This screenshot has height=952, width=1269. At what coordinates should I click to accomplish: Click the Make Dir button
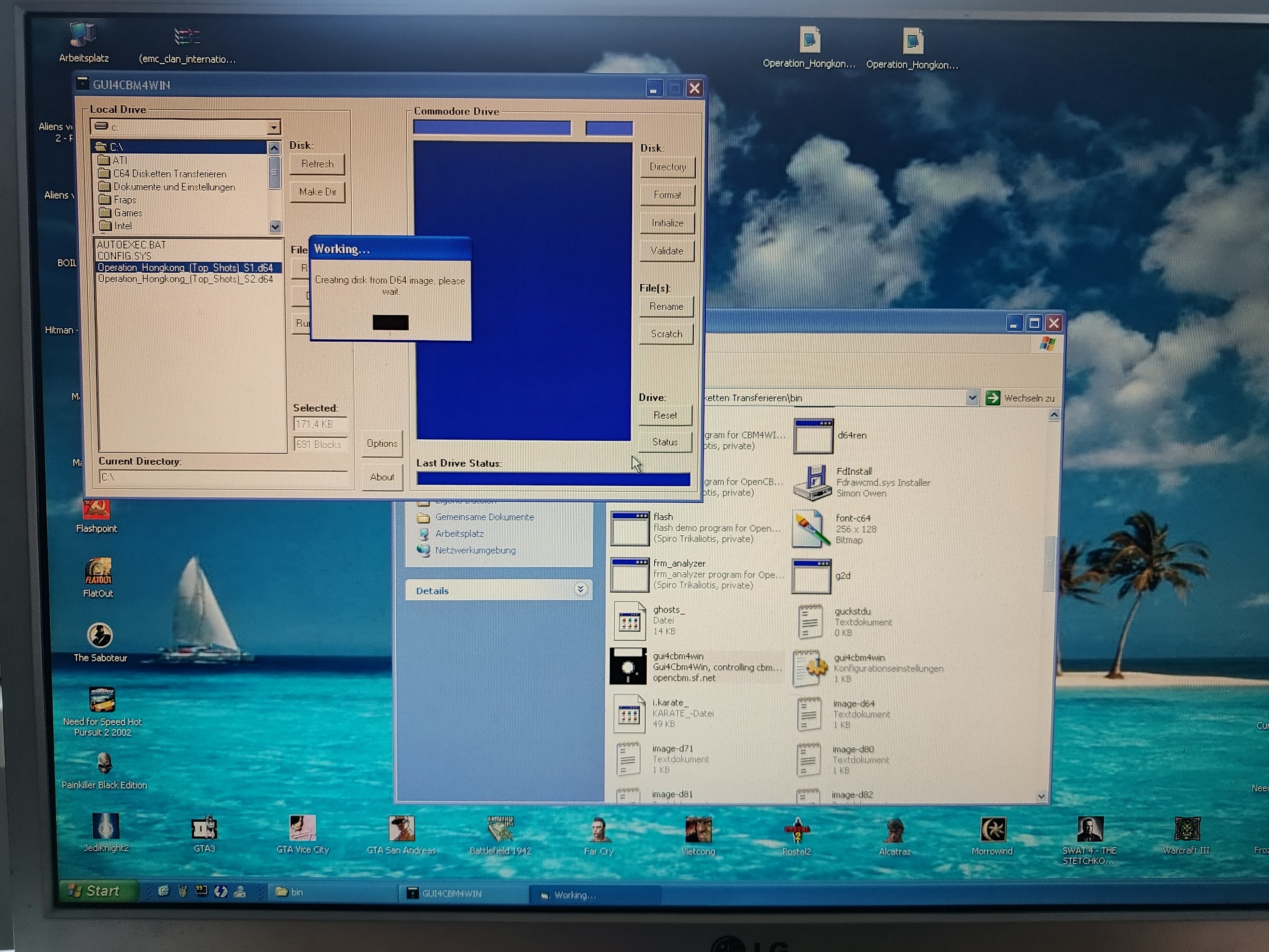317,192
